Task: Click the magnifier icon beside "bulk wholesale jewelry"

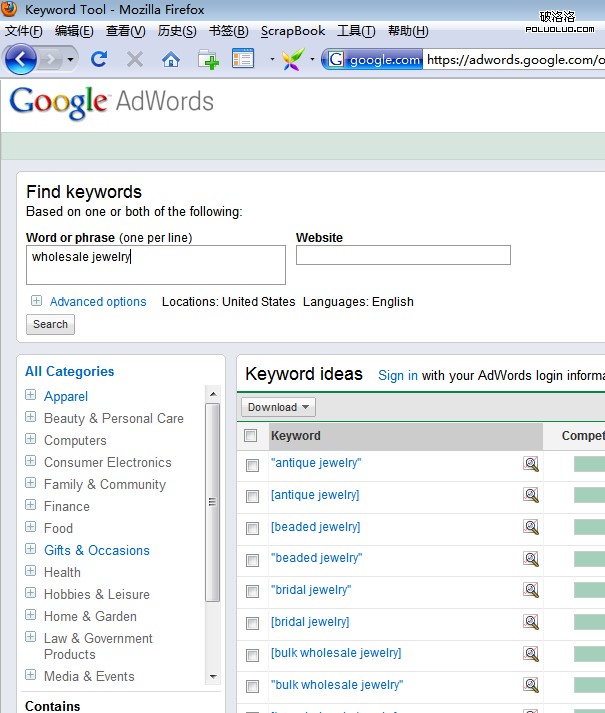Action: click(530, 686)
